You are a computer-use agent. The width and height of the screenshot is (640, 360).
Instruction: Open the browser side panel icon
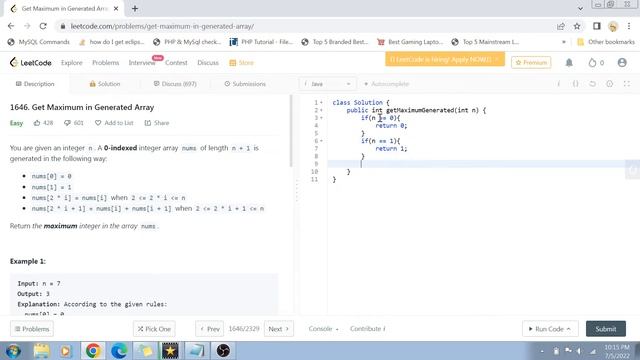click(x=597, y=26)
